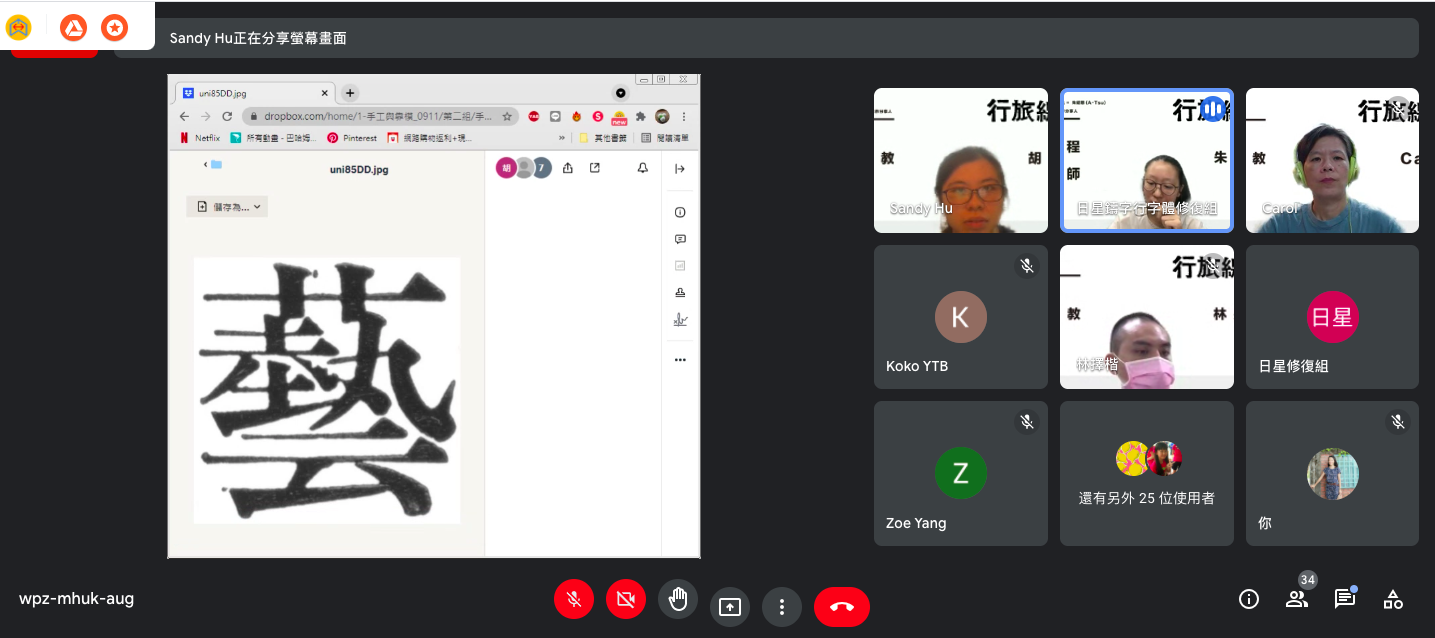Click Meet's more options vertical dots
1435x638 pixels.
[x=782, y=606]
